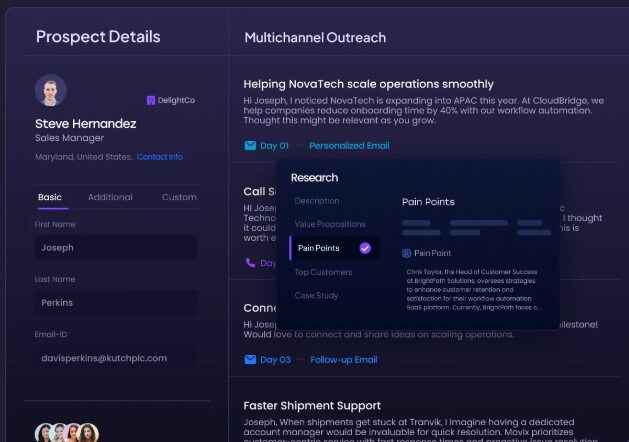Viewport: 629px width, 442px height.
Task: Click the Steve Hernandez name
Action: (85, 124)
